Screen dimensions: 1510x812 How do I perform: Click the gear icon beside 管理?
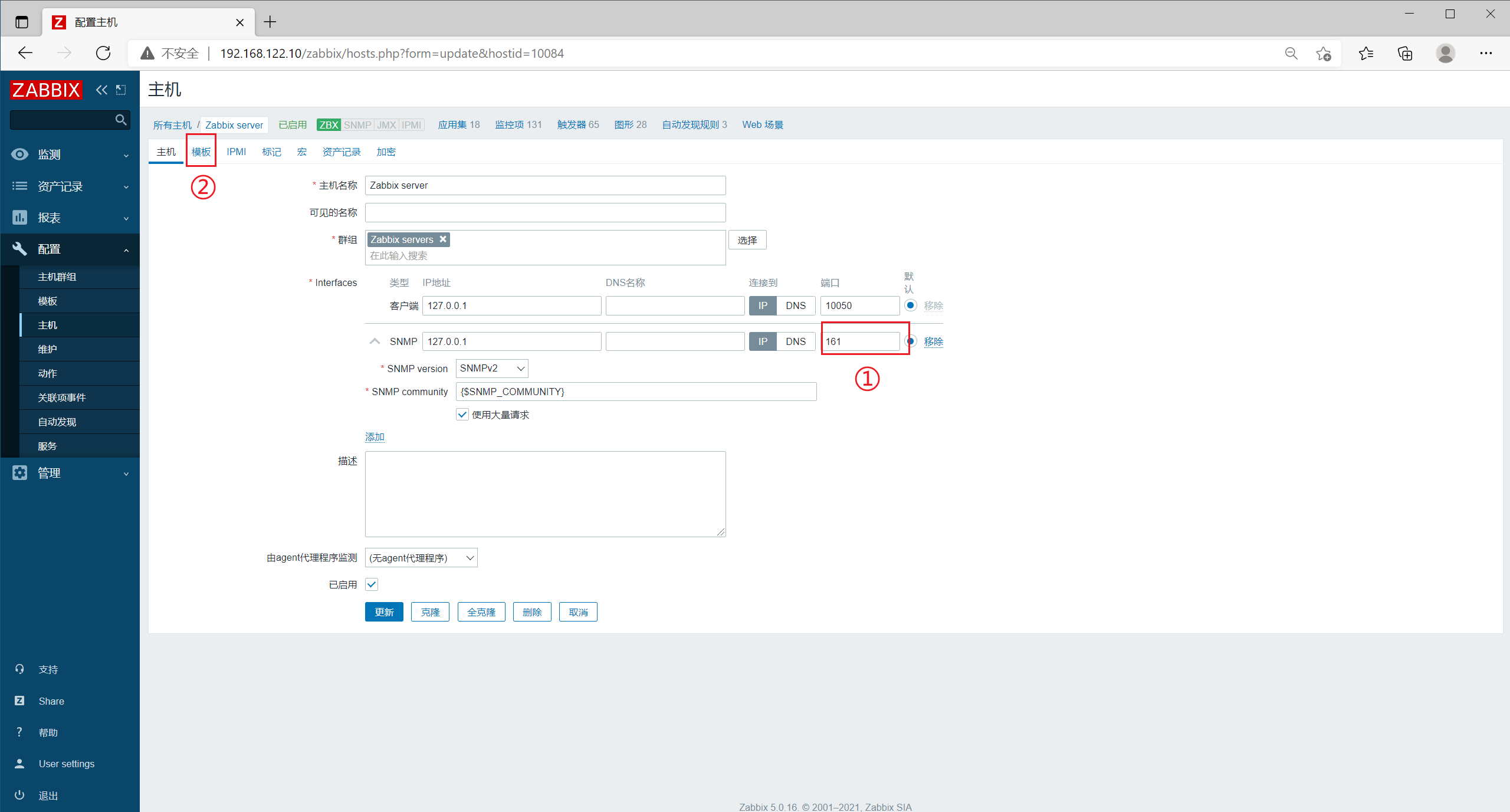tap(19, 473)
